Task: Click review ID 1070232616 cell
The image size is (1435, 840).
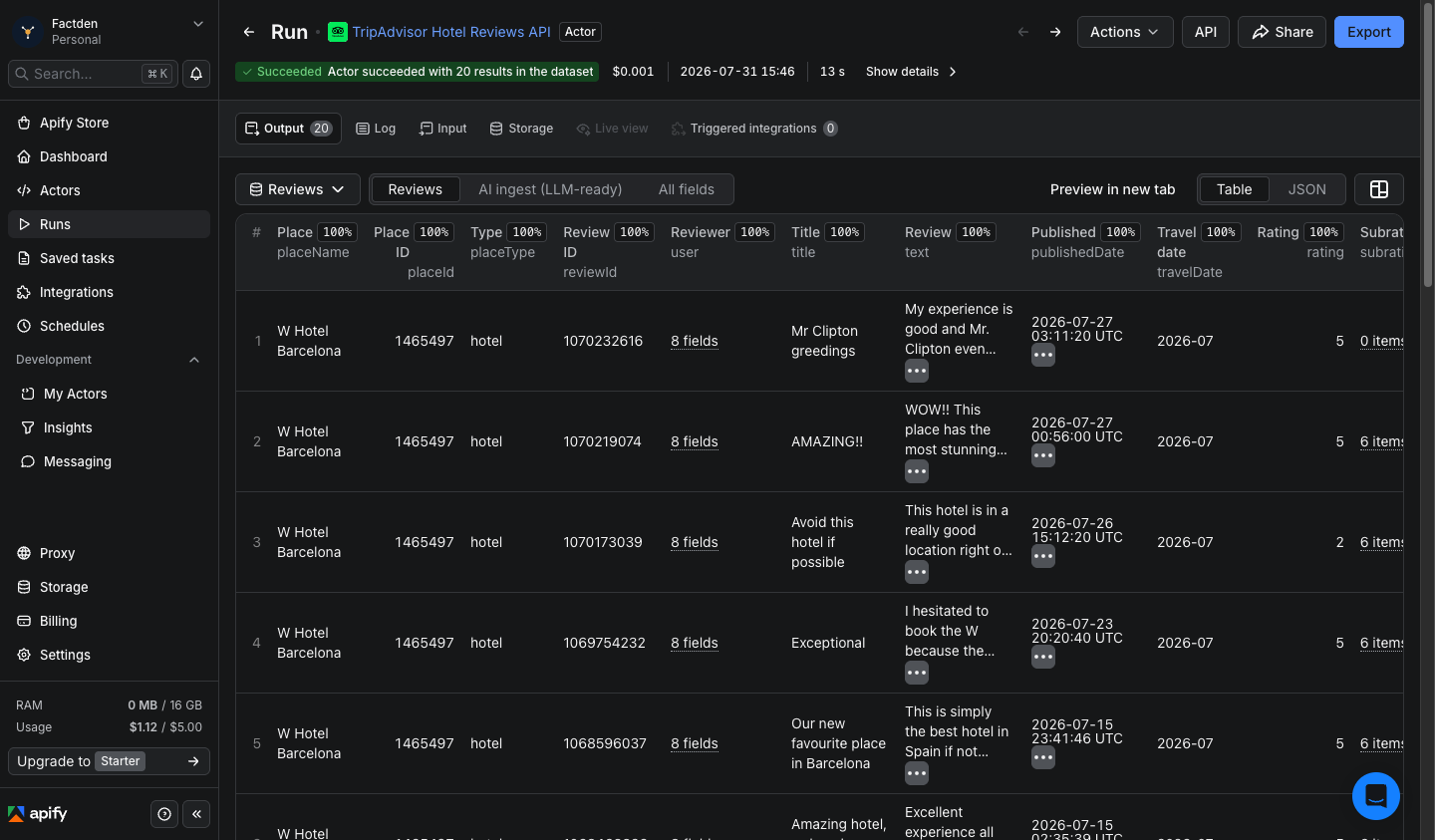Action: click(603, 341)
